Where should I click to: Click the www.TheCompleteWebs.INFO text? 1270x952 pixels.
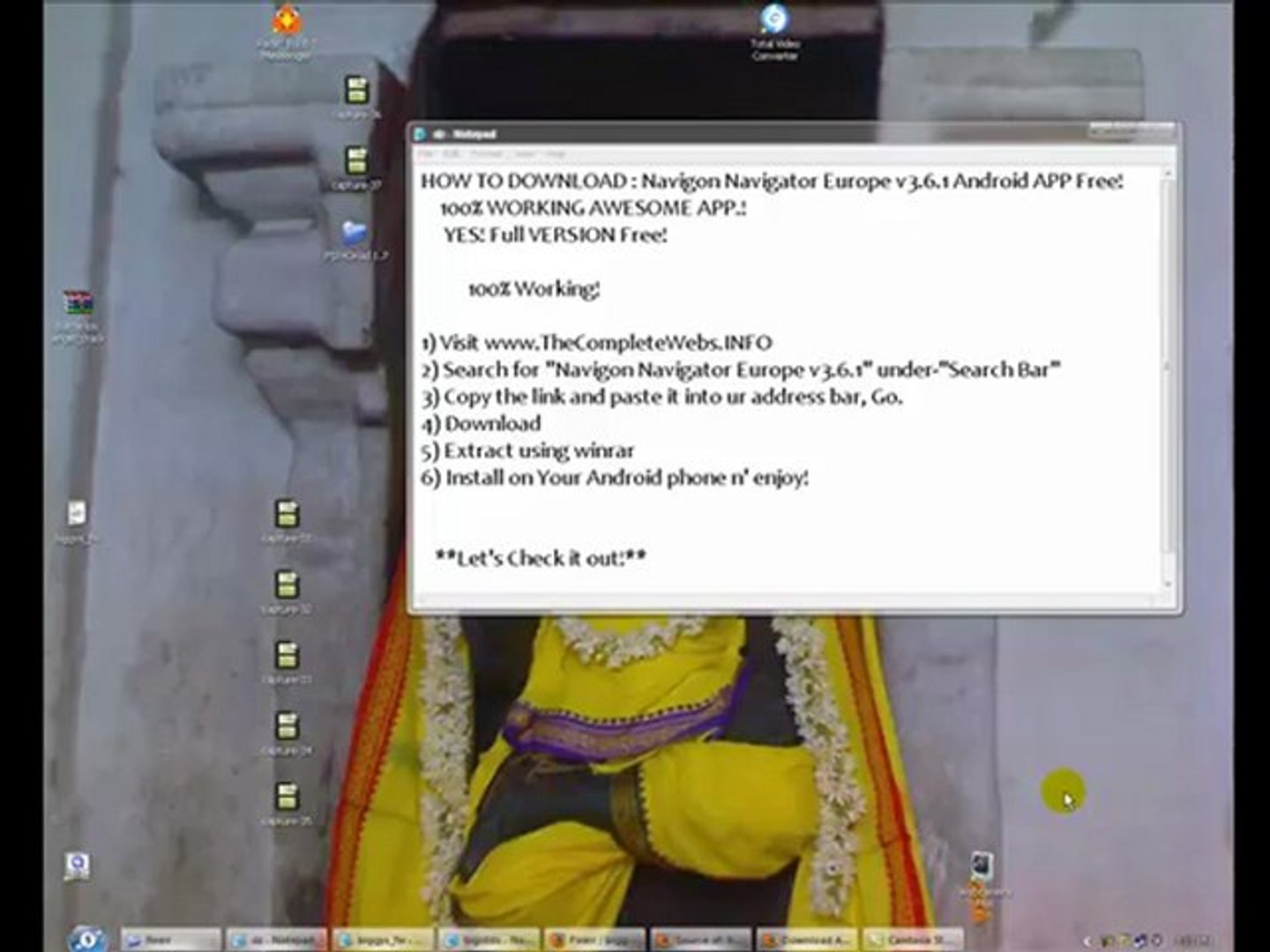click(x=629, y=342)
